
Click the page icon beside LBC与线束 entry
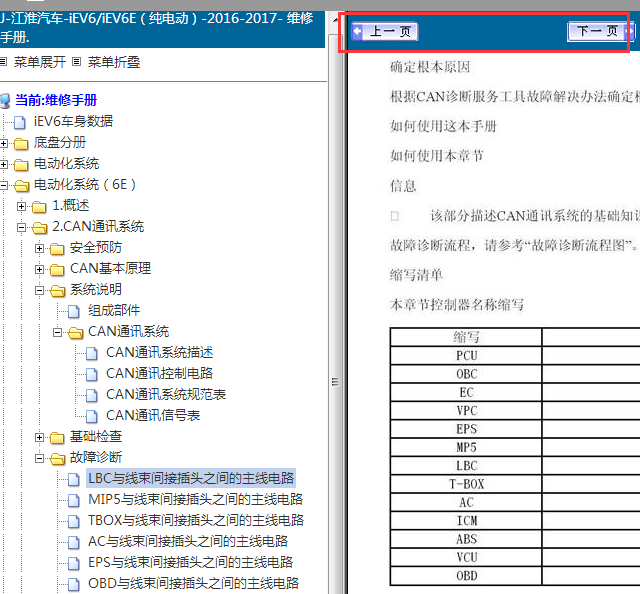click(73, 479)
